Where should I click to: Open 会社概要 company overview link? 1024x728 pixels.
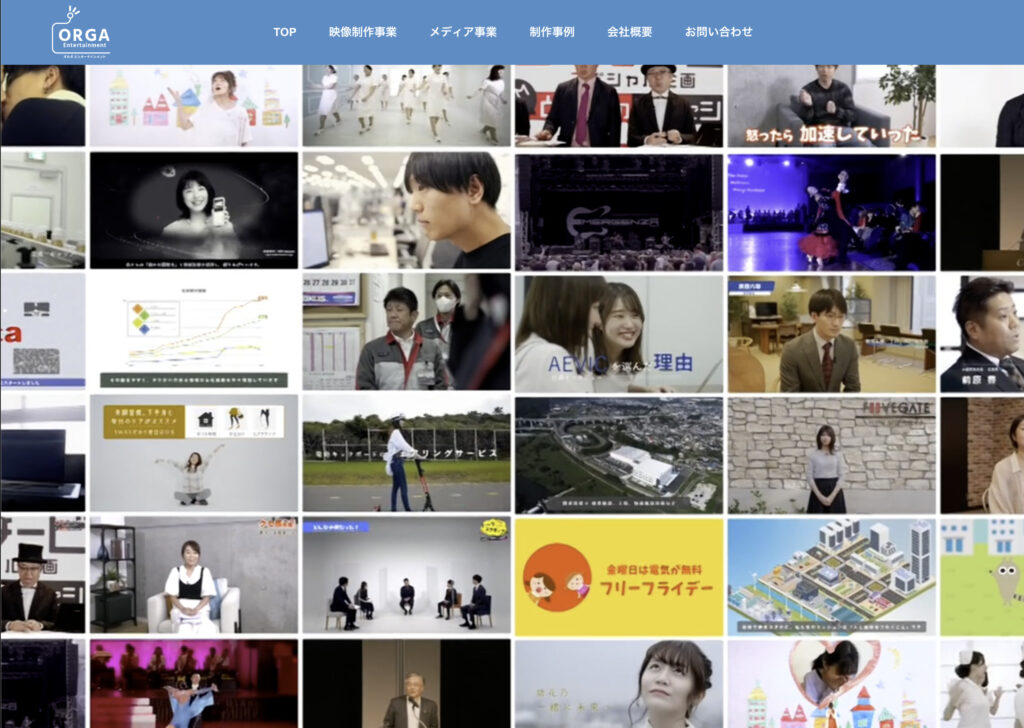click(630, 32)
